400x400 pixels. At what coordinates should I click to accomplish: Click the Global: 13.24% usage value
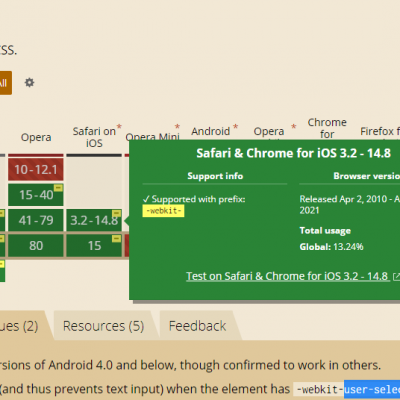tap(331, 247)
